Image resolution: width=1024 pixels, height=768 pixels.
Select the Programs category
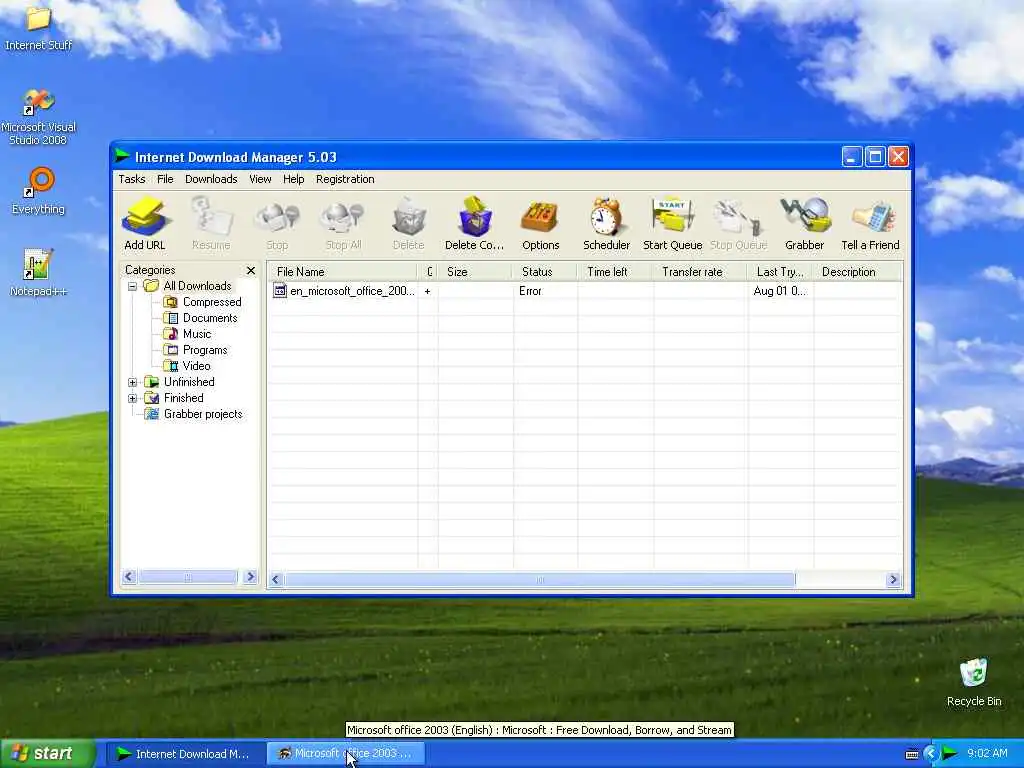pyautogui.click(x=196, y=350)
